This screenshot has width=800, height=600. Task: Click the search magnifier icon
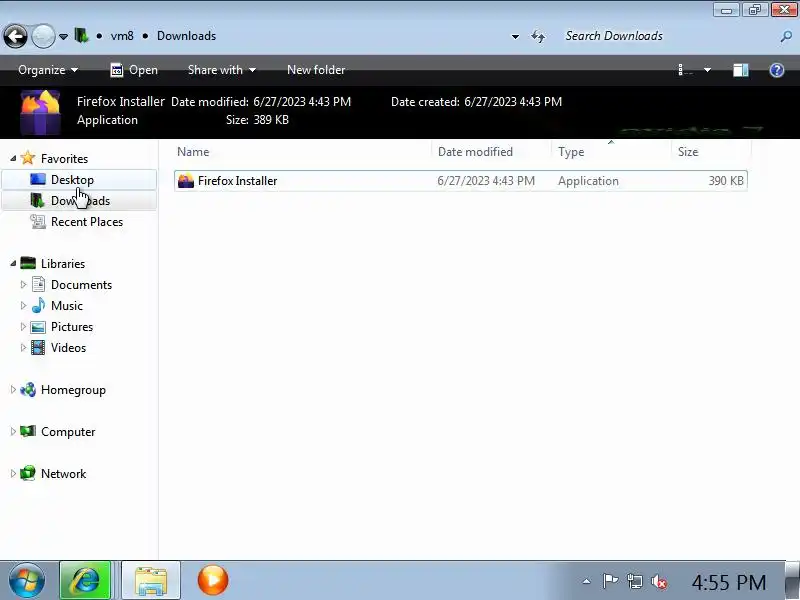point(786,36)
